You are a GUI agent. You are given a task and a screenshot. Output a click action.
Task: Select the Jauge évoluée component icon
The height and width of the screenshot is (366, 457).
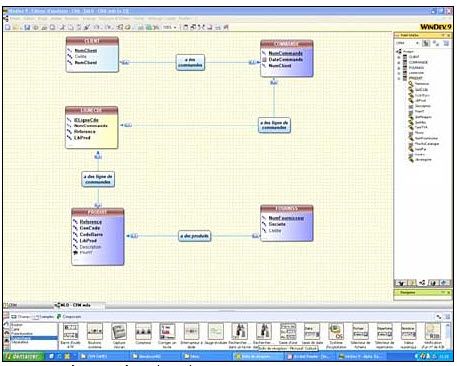[x=215, y=332]
